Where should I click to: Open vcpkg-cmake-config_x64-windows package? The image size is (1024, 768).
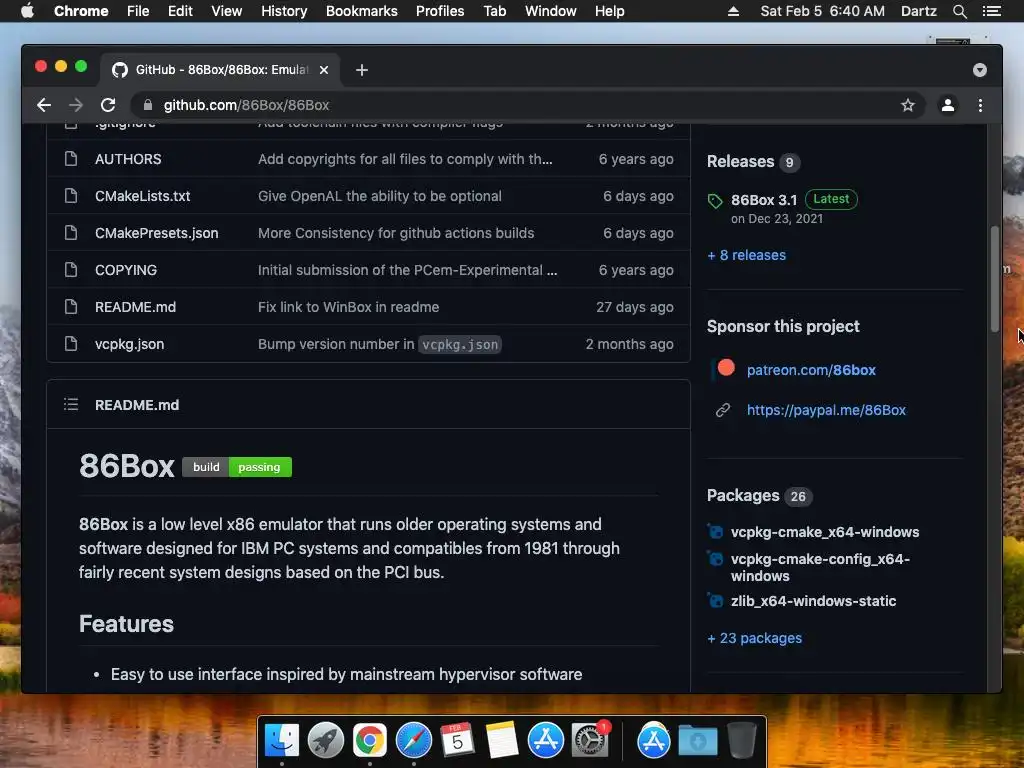point(820,568)
